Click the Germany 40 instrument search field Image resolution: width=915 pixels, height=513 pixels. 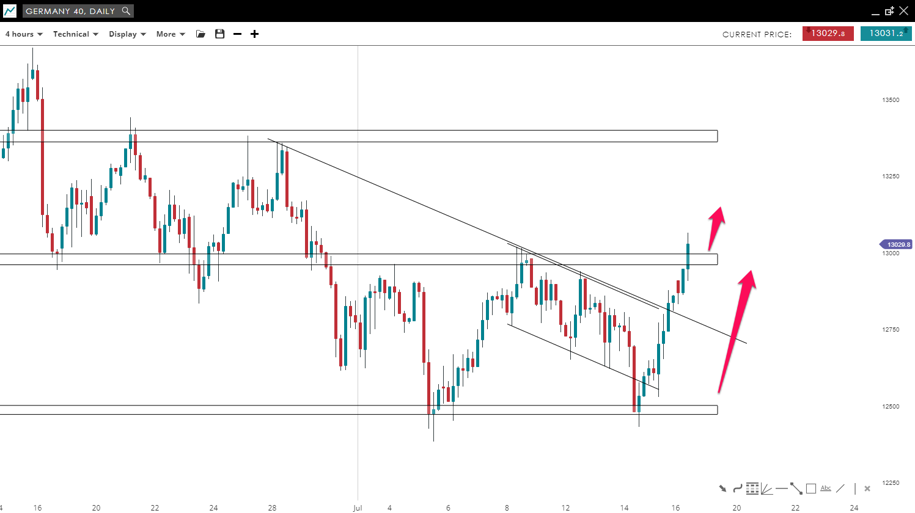point(78,11)
